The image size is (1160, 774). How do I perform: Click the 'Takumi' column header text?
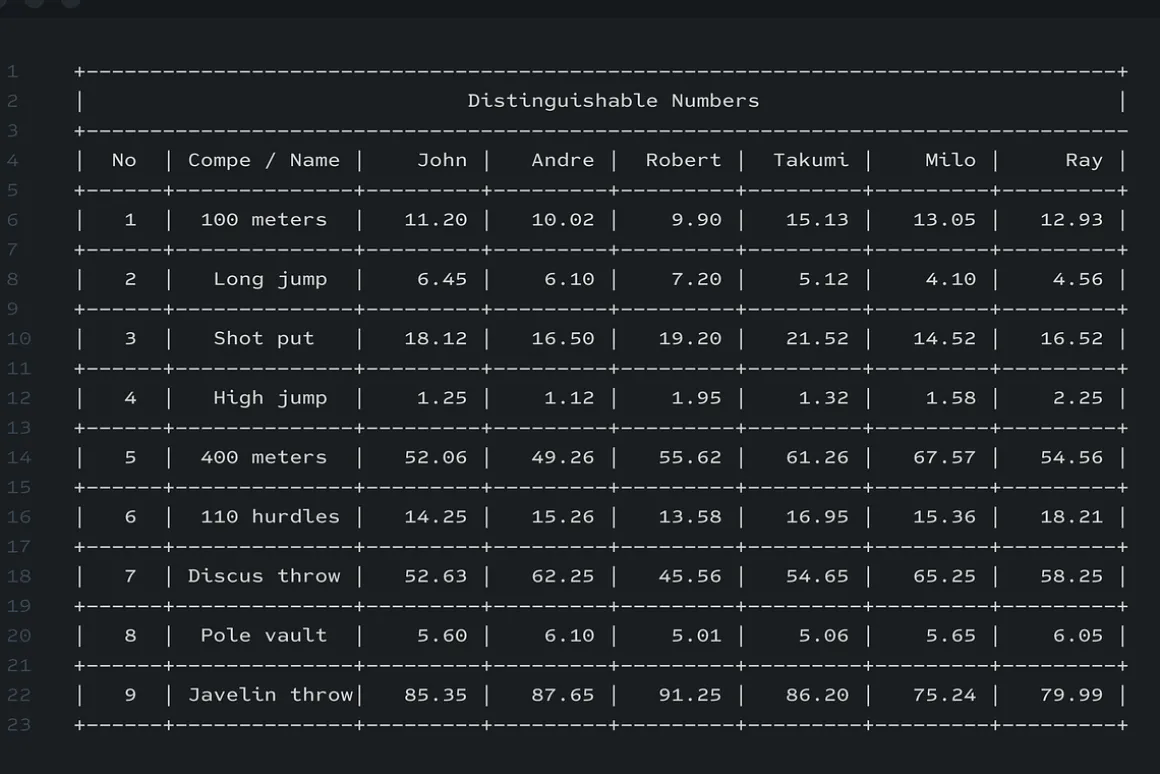[811, 161]
